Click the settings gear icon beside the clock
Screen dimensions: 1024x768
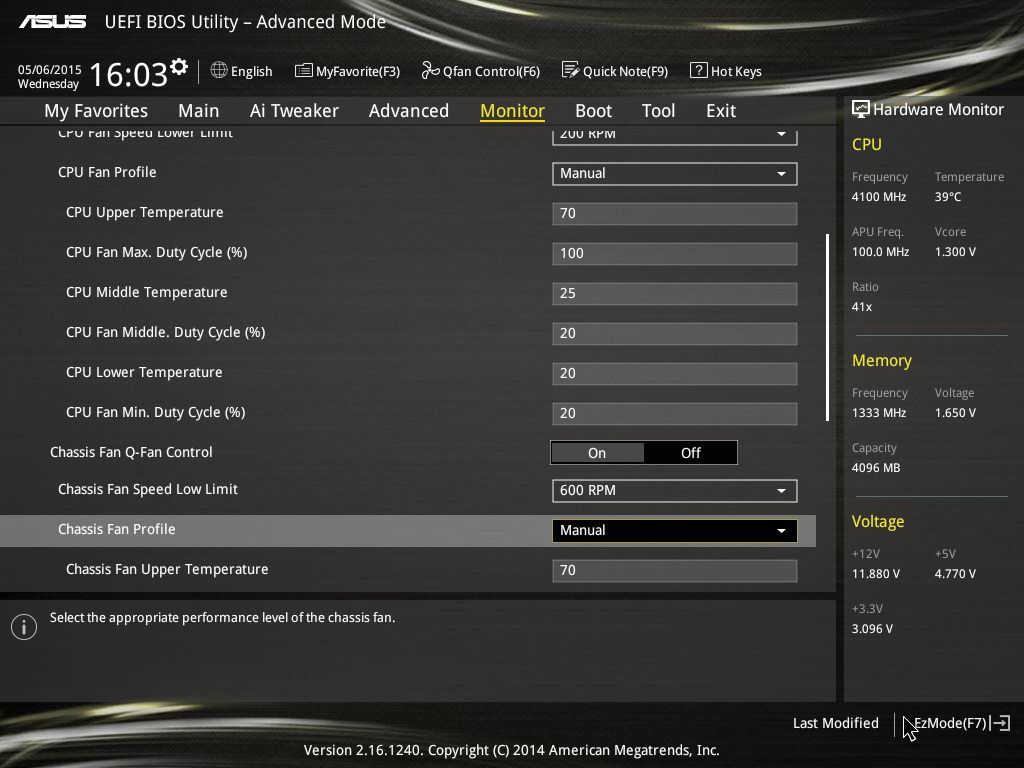point(179,67)
